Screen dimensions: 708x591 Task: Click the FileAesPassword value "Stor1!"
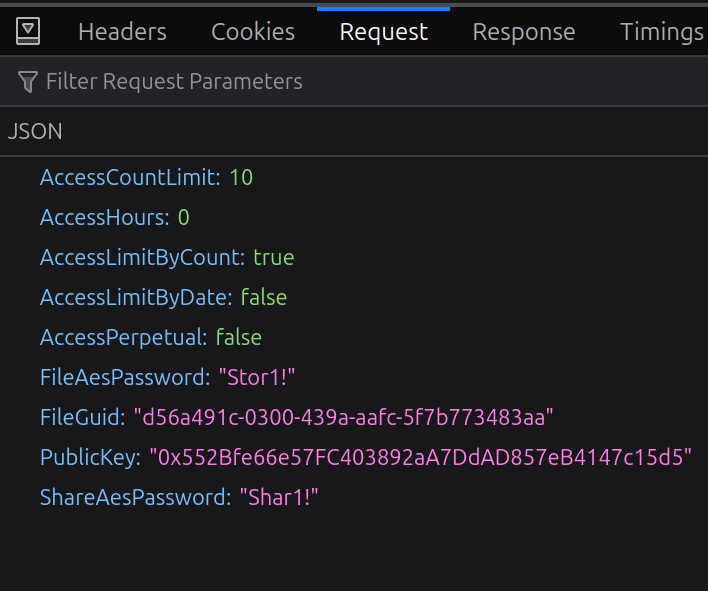pos(257,378)
